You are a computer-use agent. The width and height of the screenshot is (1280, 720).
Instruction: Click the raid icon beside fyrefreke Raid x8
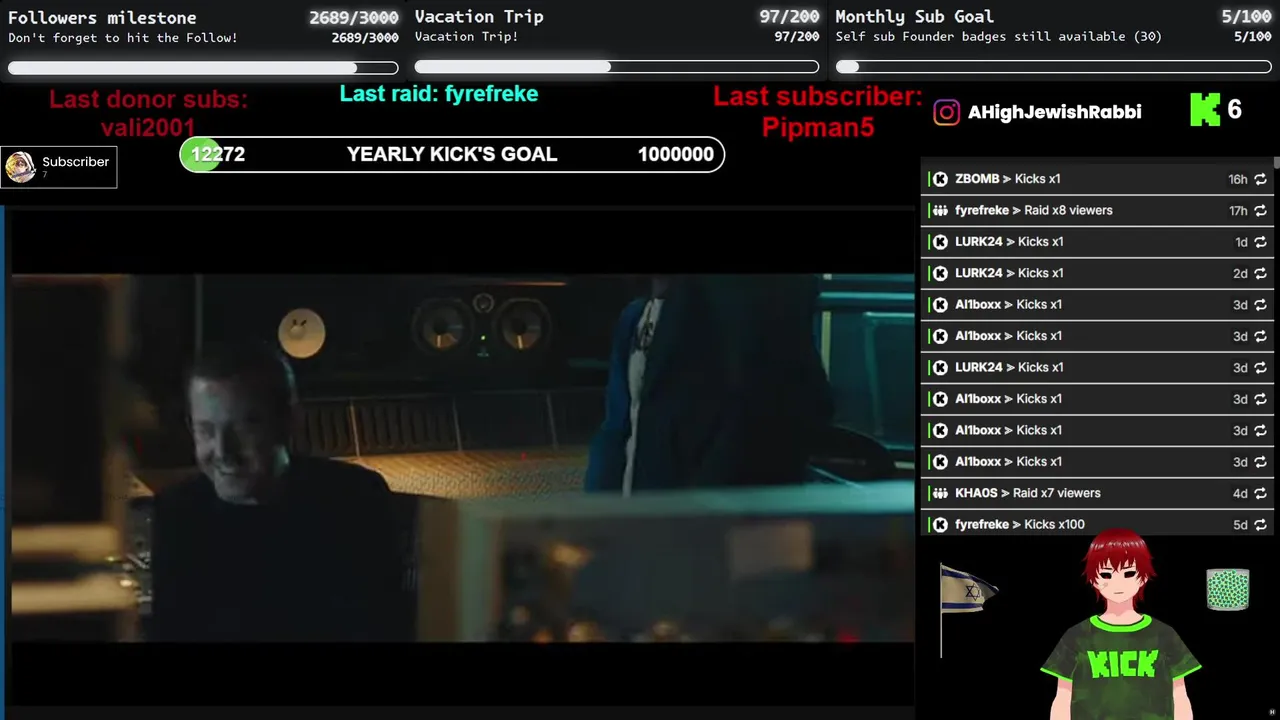point(940,211)
